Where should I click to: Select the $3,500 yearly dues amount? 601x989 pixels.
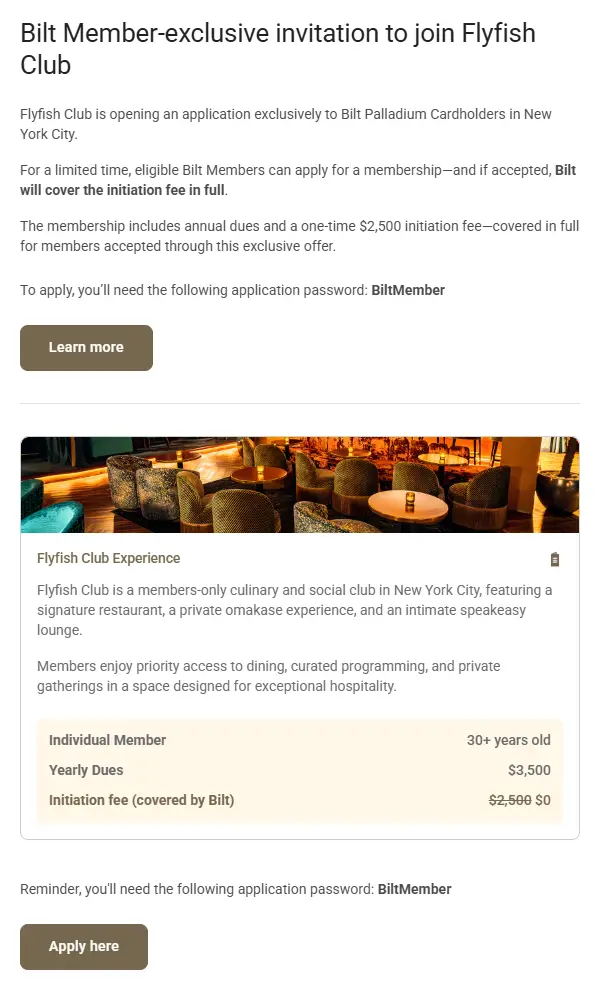[529, 770]
